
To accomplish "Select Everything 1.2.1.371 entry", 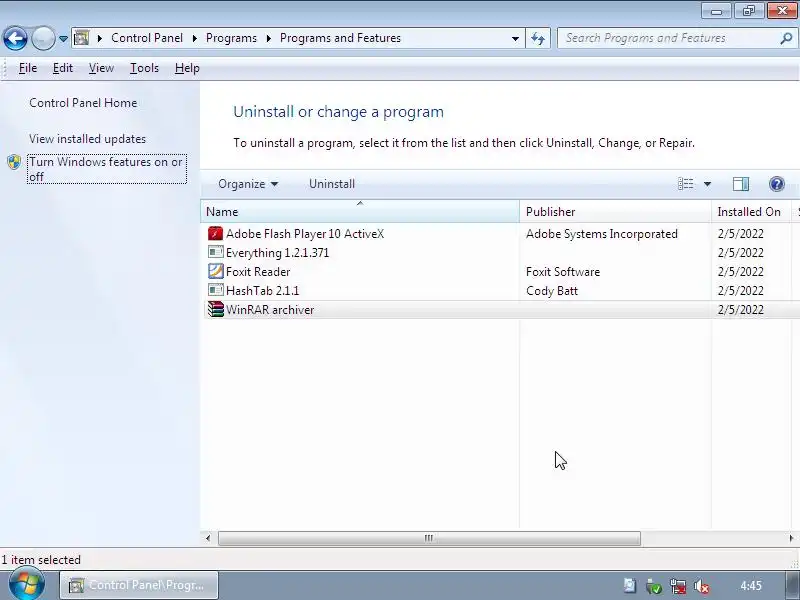I will tap(278, 253).
